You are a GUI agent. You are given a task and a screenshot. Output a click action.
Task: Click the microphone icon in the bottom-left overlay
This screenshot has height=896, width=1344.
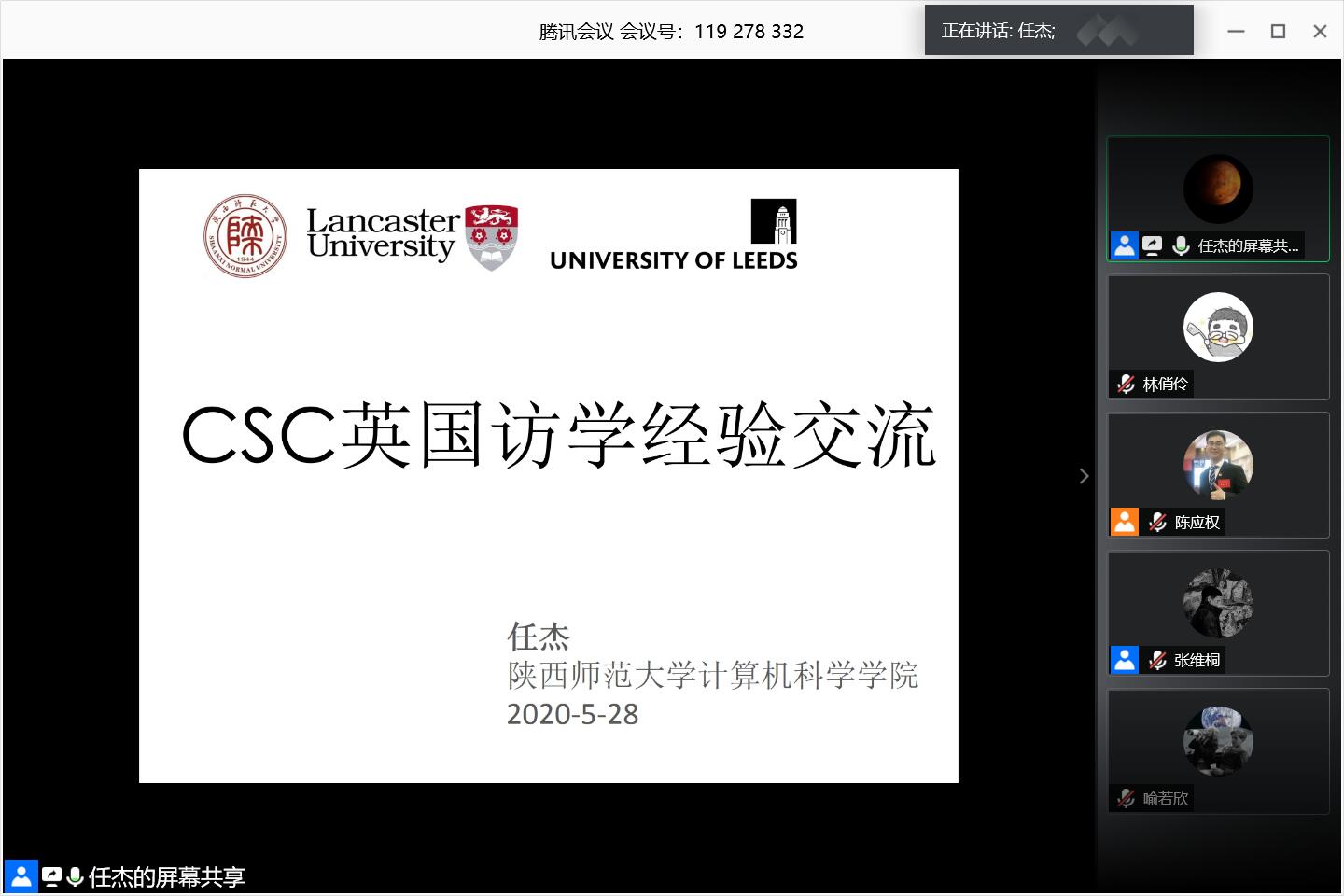(75, 876)
